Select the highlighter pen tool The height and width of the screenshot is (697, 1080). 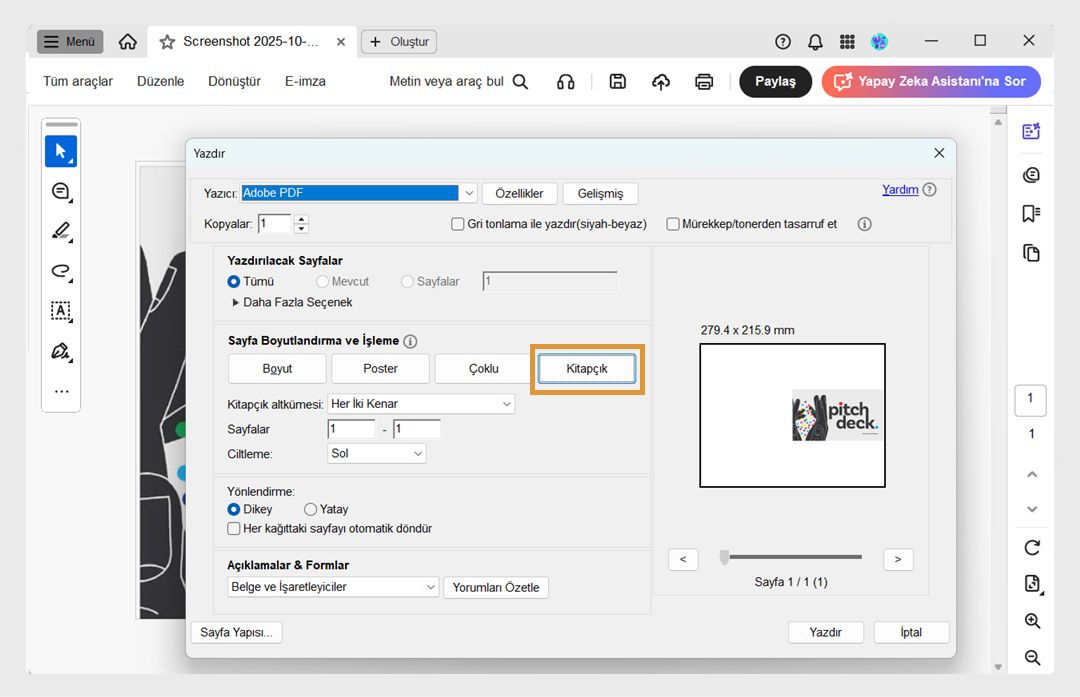[61, 231]
